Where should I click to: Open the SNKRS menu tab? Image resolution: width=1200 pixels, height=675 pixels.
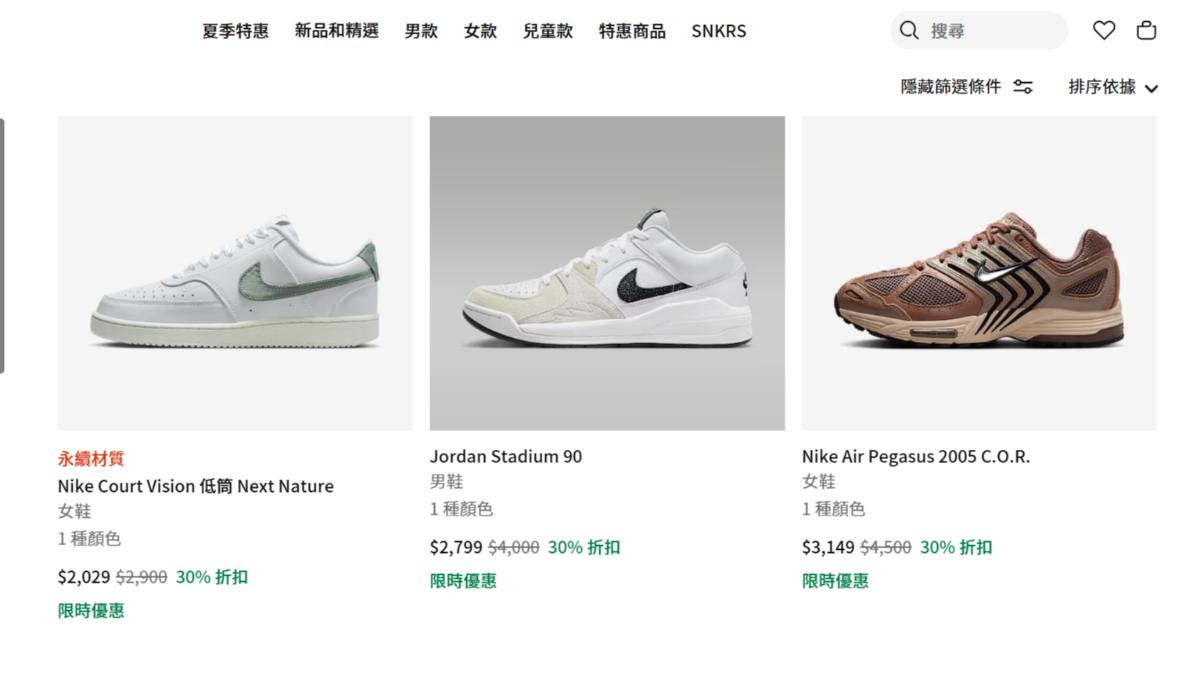click(718, 30)
